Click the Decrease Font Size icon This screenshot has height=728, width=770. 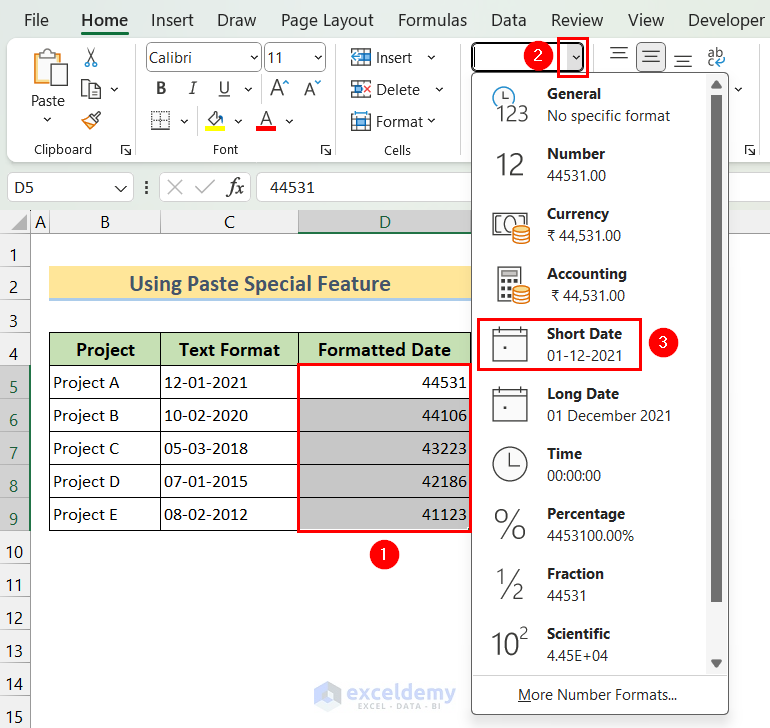(312, 88)
